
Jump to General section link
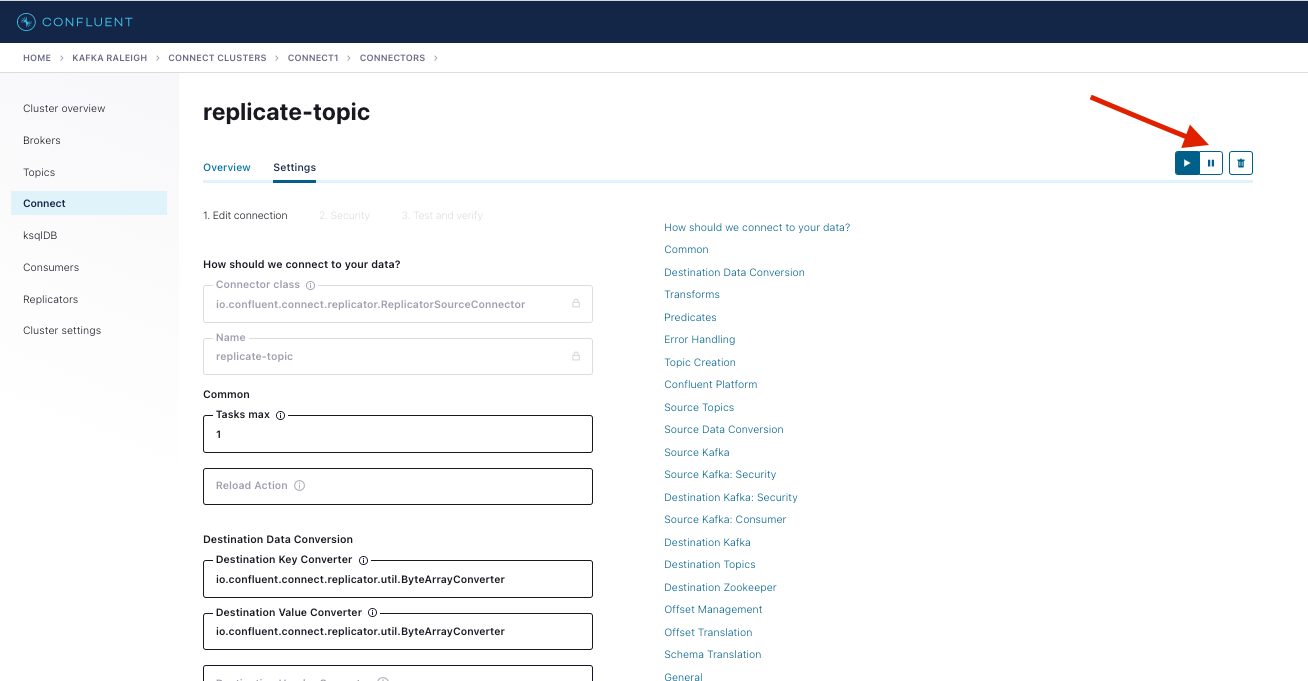click(683, 676)
